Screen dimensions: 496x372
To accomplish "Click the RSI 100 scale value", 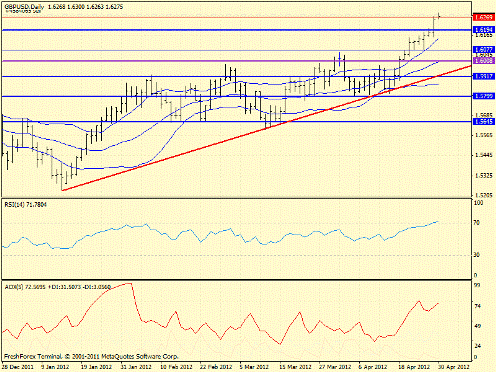I will tap(478, 203).
